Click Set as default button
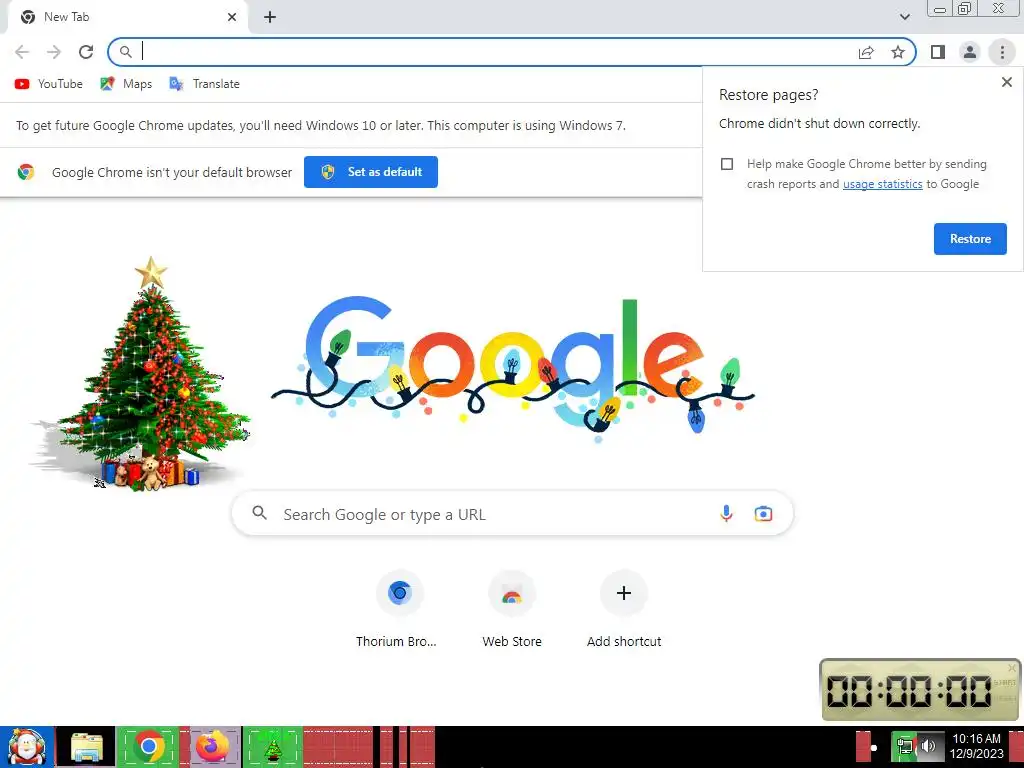This screenshot has width=1024, height=768. tap(371, 172)
